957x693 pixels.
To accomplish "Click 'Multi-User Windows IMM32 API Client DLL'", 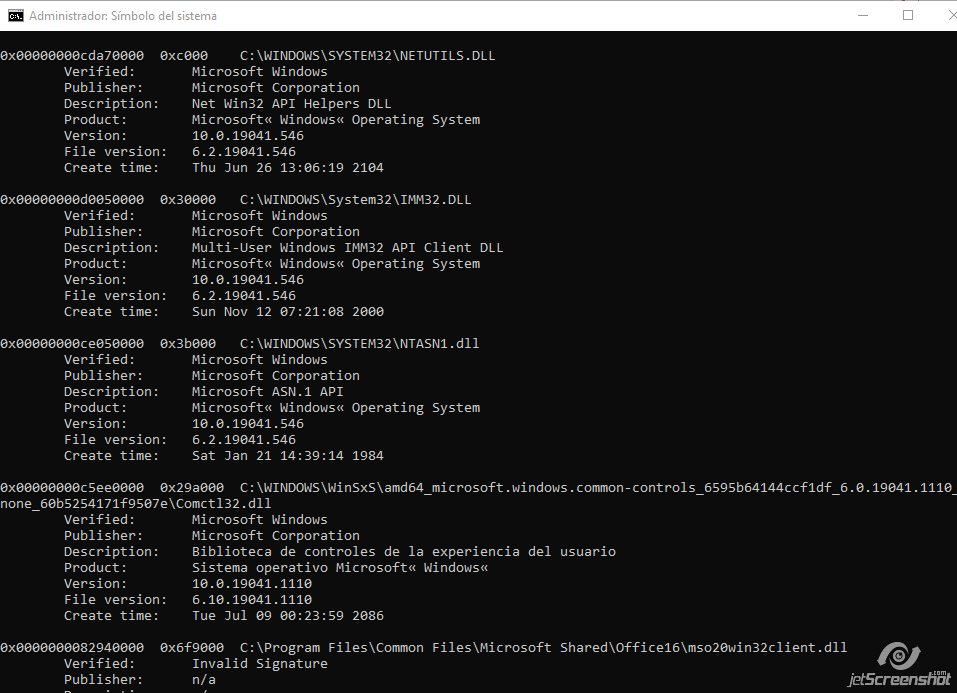I will click(347, 248).
